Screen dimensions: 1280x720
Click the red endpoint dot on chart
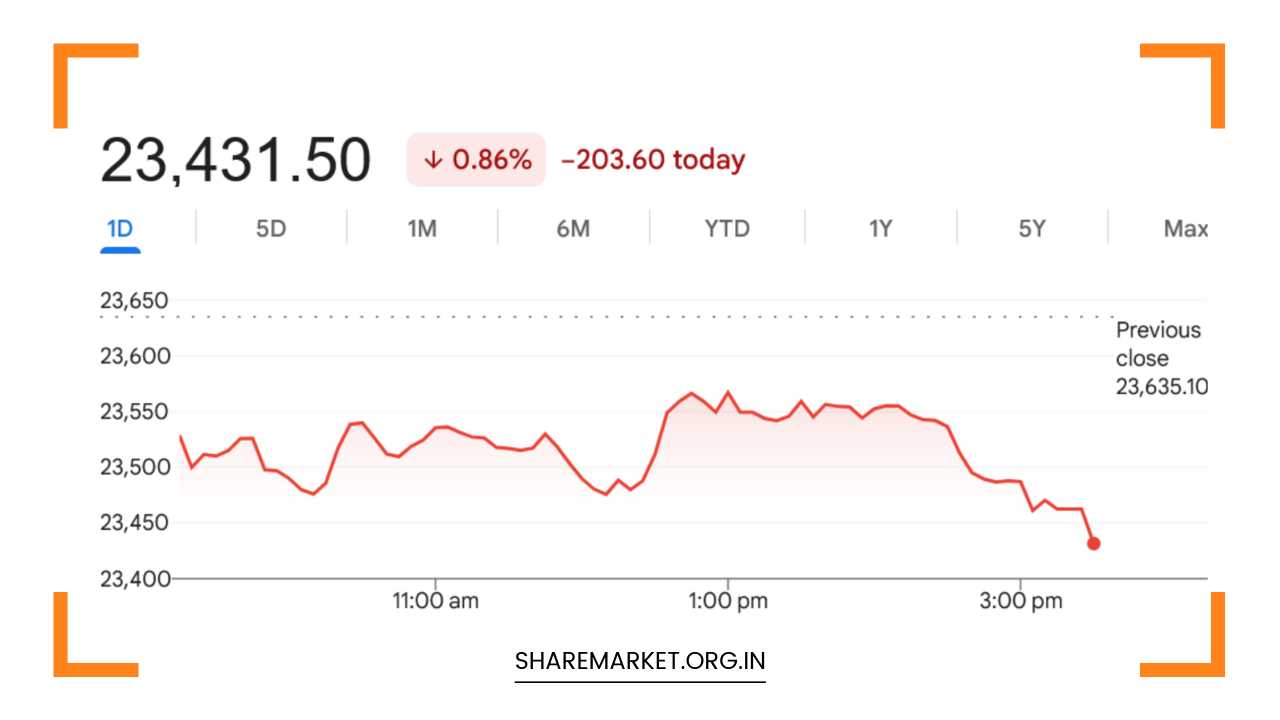coord(1094,544)
